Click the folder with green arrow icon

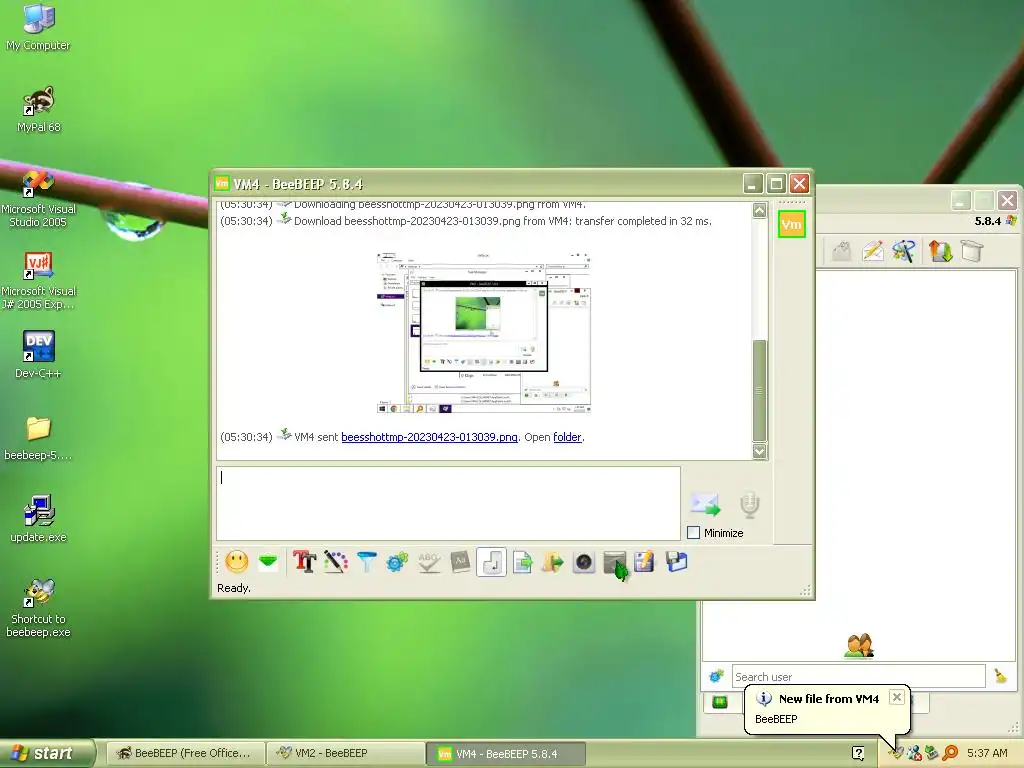pyautogui.click(x=552, y=562)
